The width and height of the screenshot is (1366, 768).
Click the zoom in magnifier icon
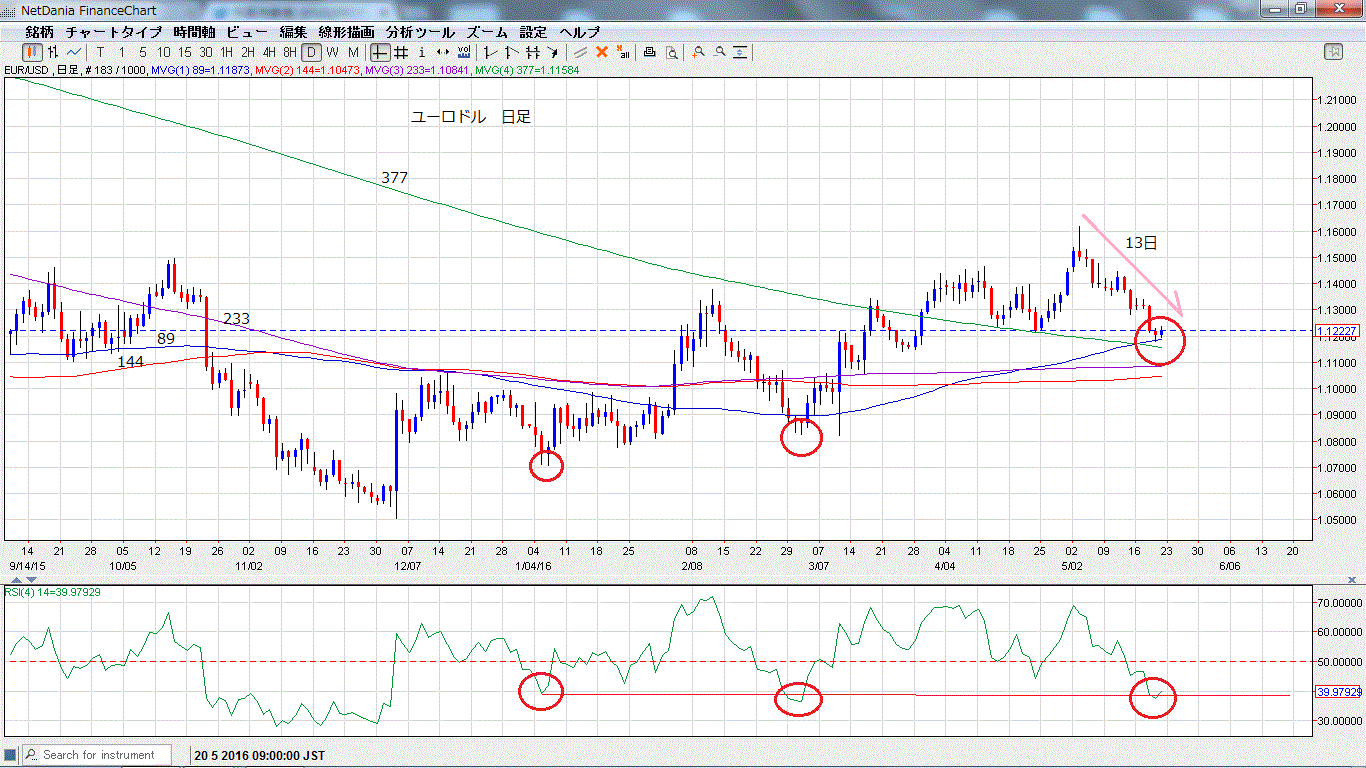pyautogui.click(x=698, y=52)
